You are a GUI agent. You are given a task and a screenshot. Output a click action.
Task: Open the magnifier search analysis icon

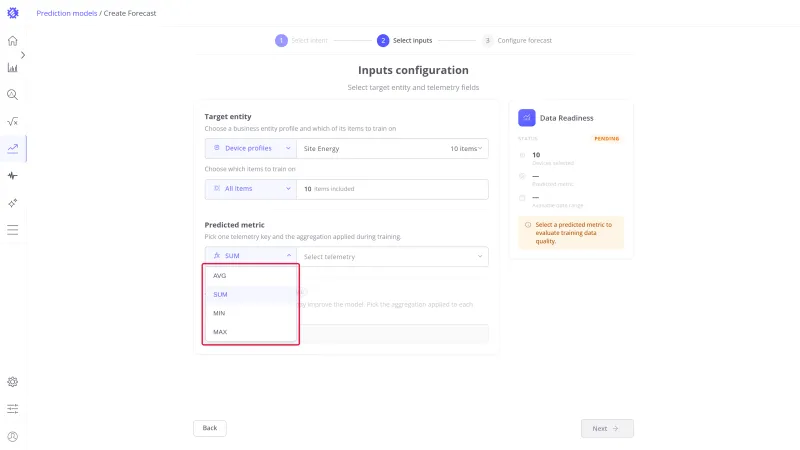click(13, 94)
